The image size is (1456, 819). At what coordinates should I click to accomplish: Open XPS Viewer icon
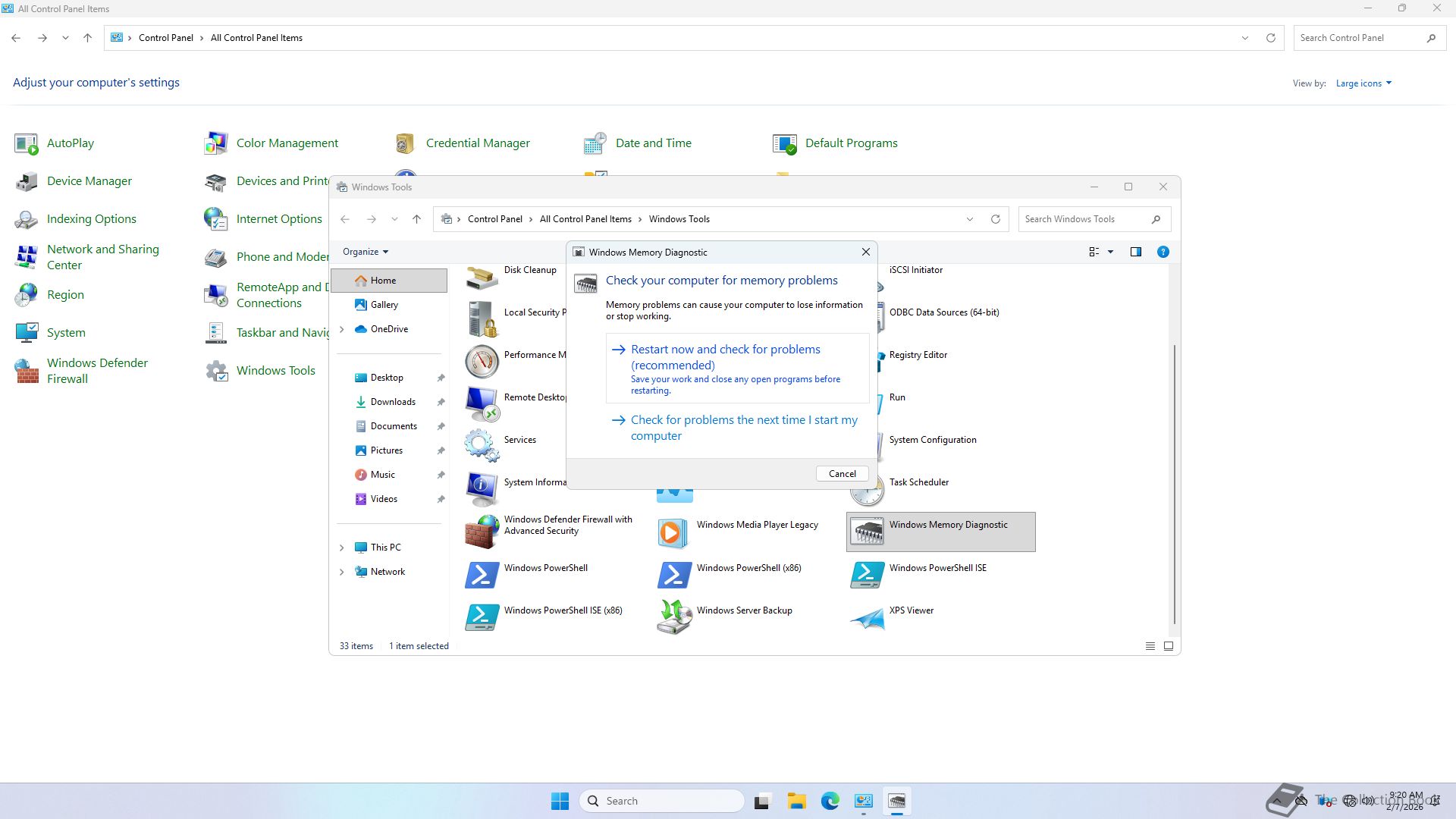867,617
